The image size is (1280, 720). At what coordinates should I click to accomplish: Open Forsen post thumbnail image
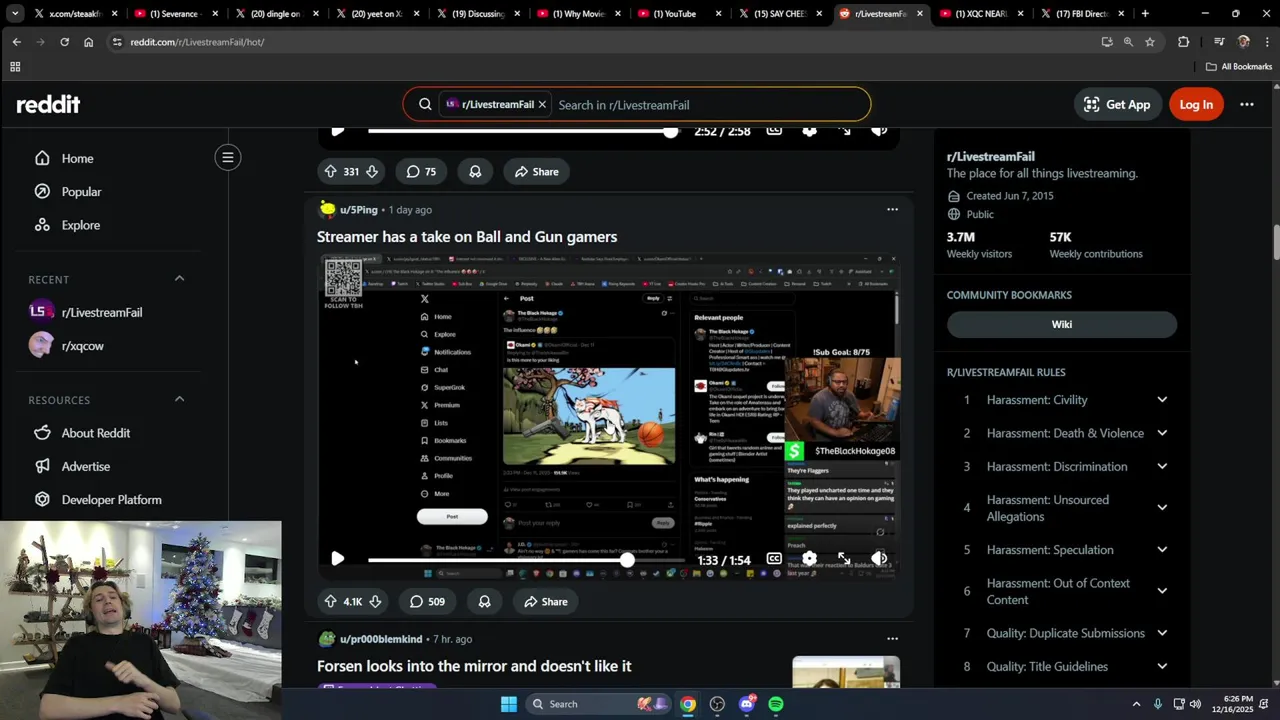[x=846, y=672]
